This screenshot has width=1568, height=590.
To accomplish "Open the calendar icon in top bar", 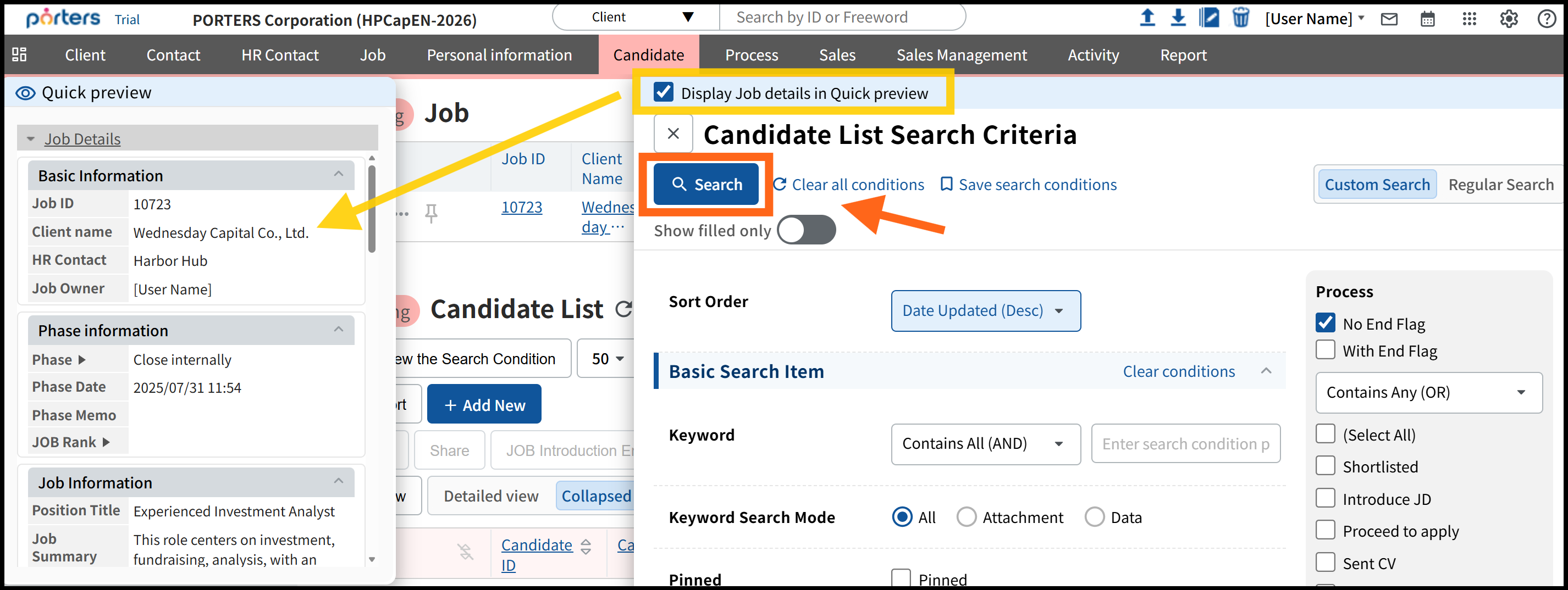I will pos(1427,19).
